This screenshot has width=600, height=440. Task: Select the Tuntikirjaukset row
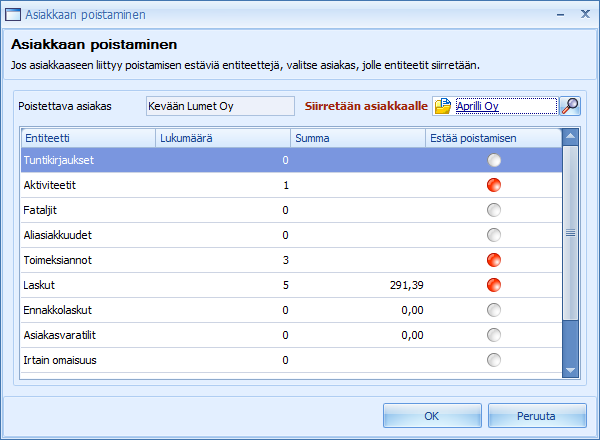pos(292,160)
